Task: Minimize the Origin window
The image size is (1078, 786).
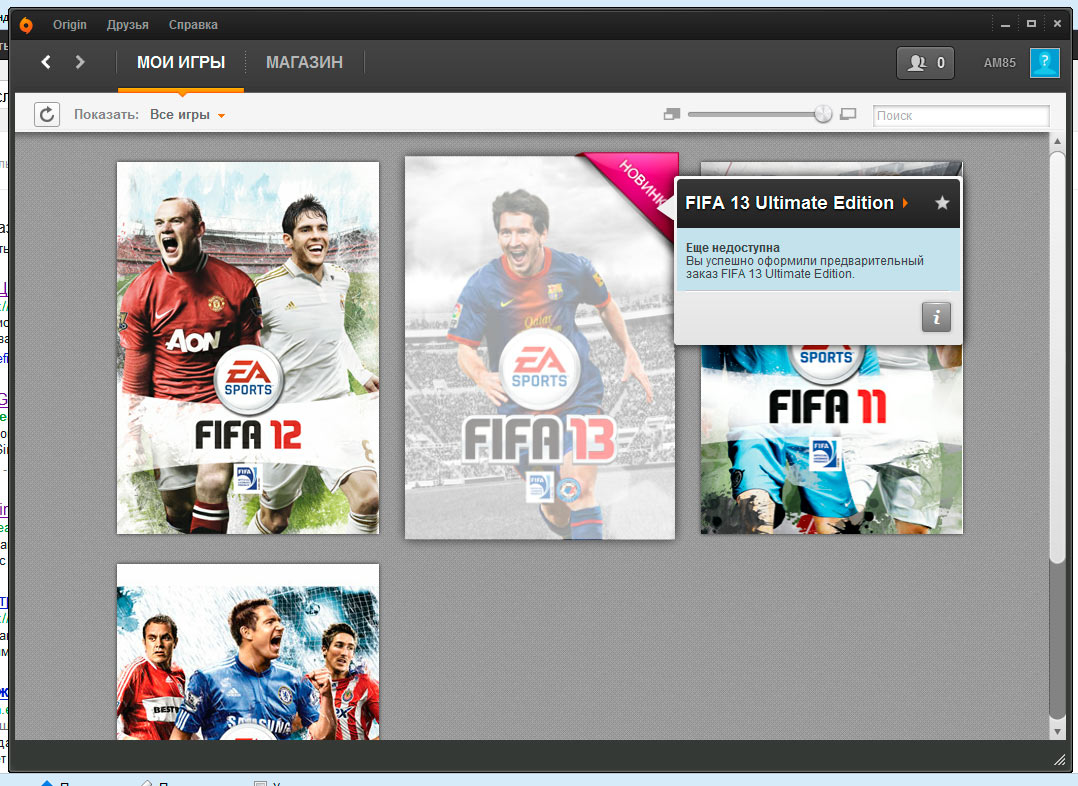Action: [1005, 25]
